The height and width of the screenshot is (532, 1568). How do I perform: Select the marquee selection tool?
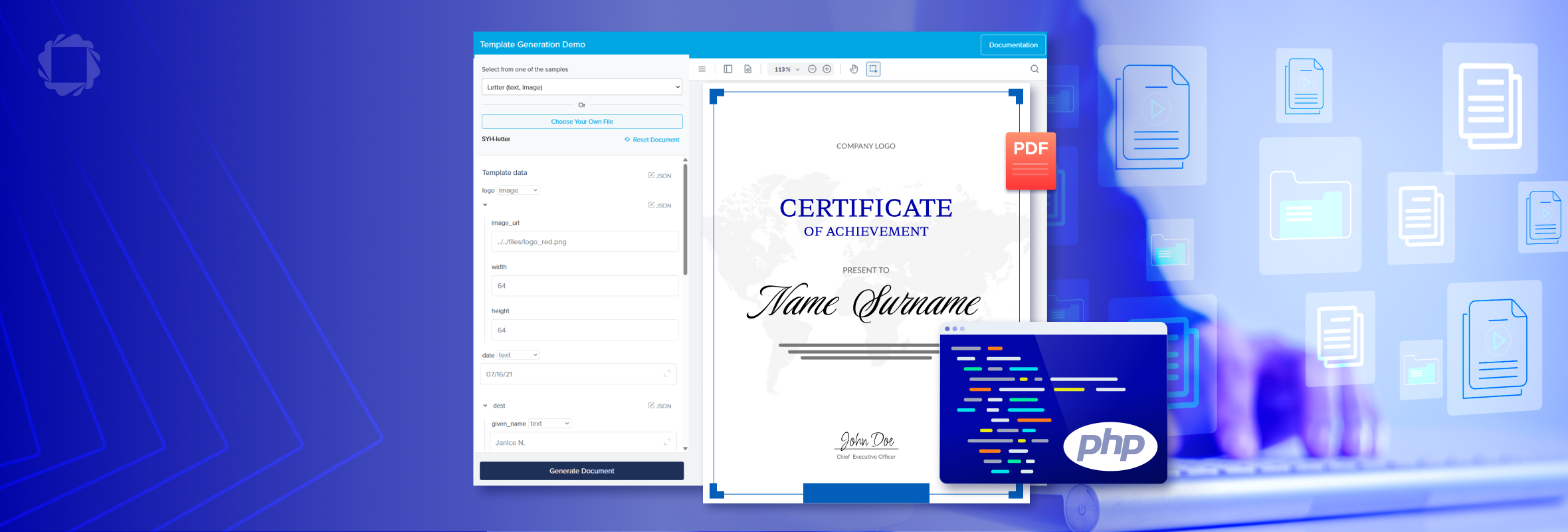[873, 69]
